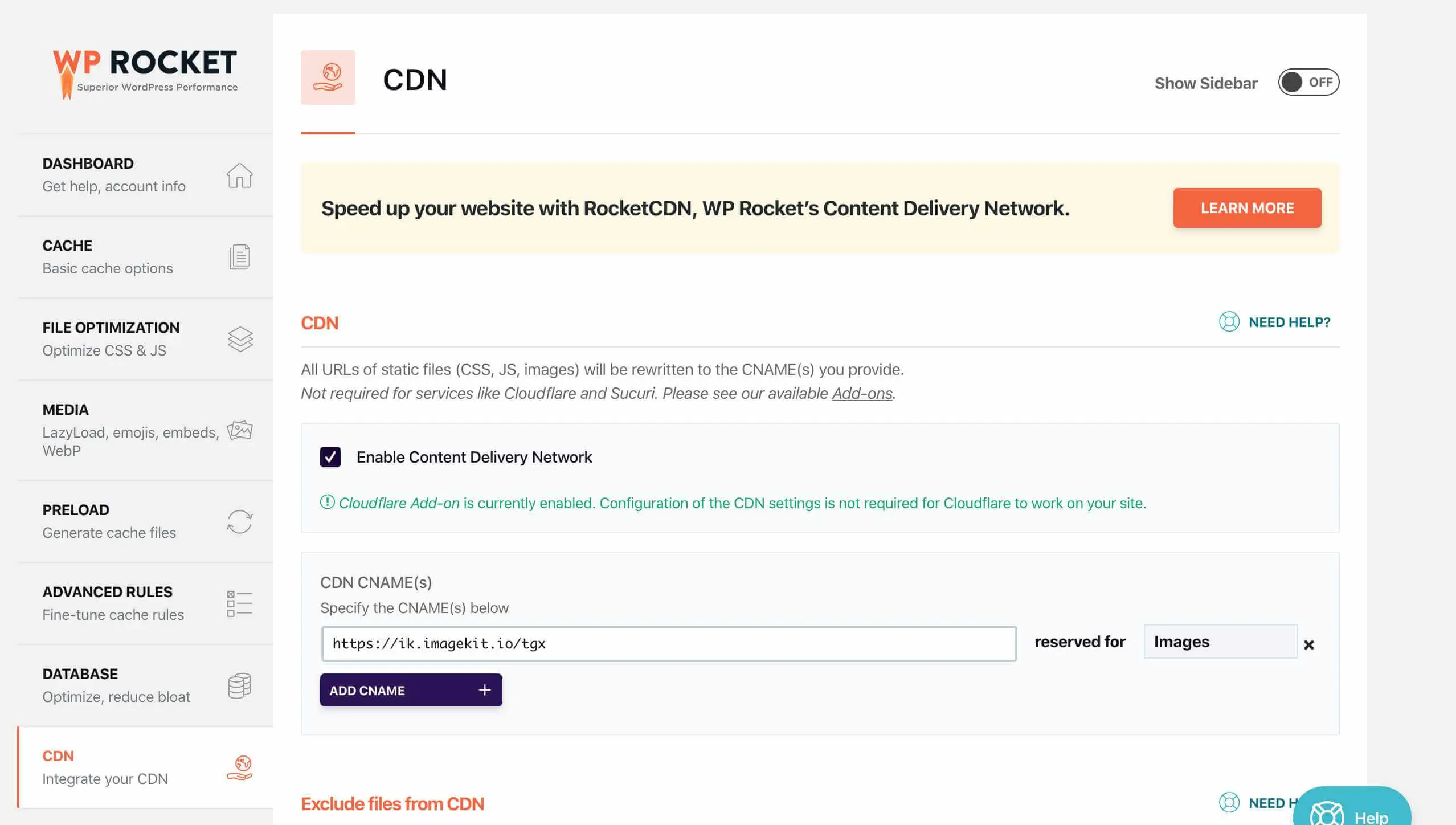This screenshot has width=1456, height=825.
Task: Click the CDN header globe-in-hand icon
Action: 329,78
